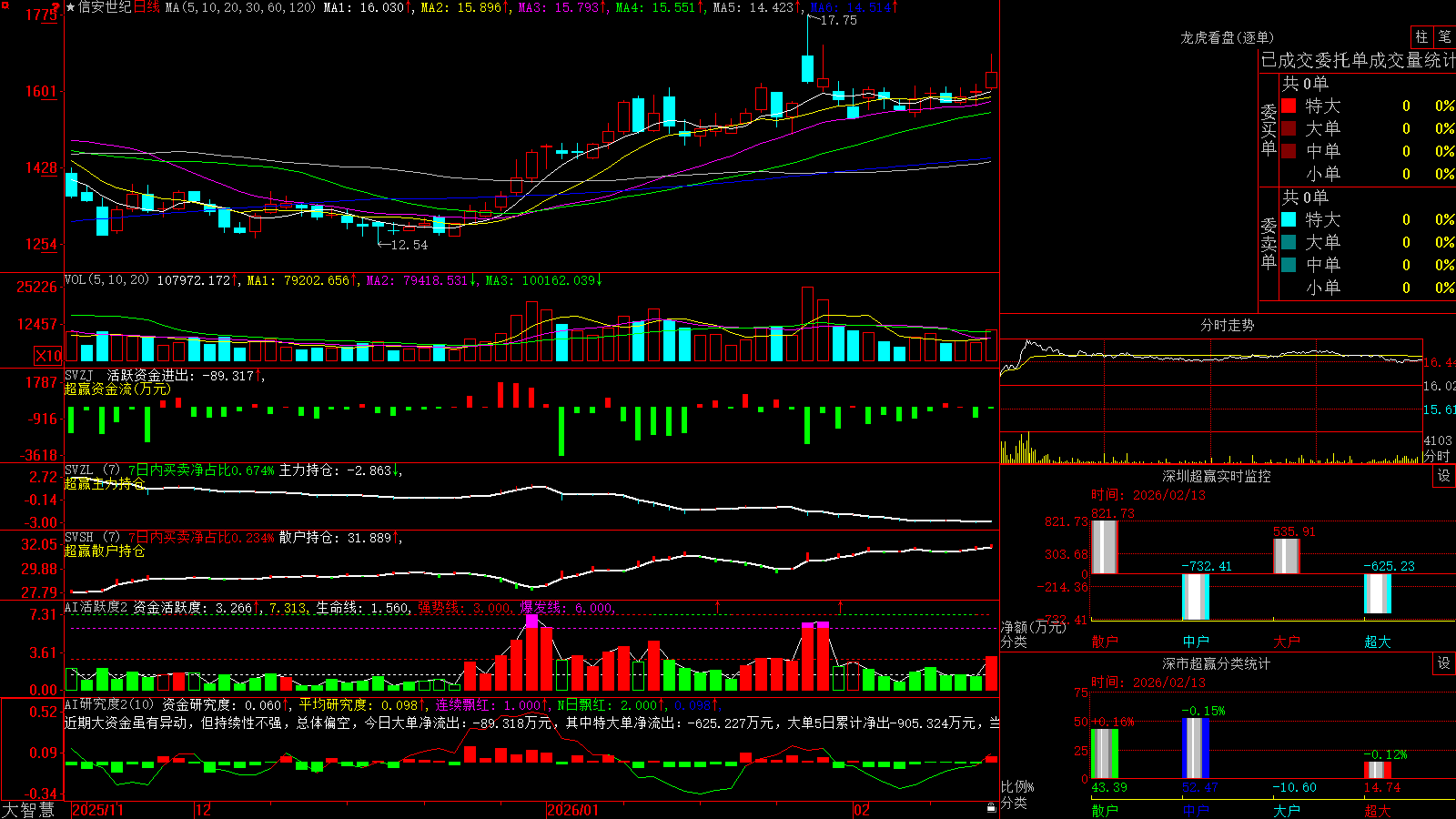Click the 小单 row in 委买单
1456x819 pixels.
coord(1368,174)
